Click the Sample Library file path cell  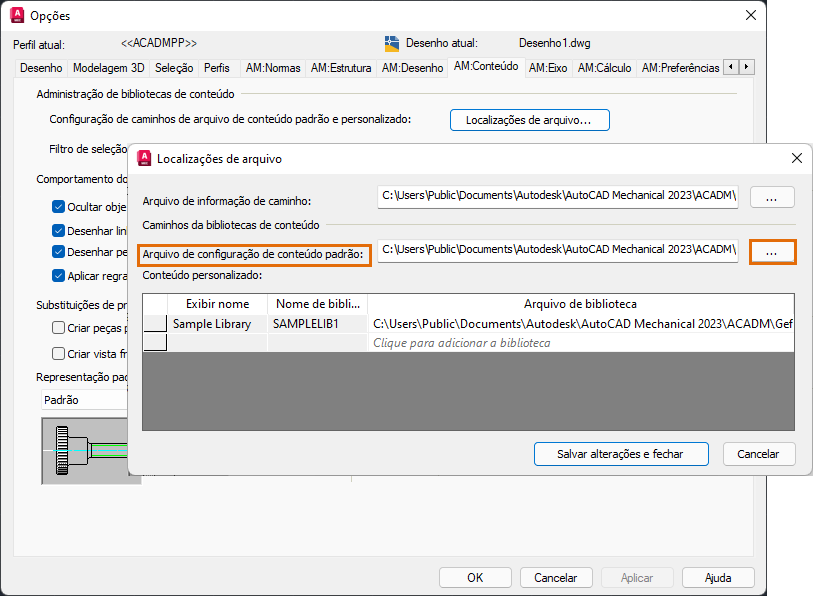[x=581, y=324]
